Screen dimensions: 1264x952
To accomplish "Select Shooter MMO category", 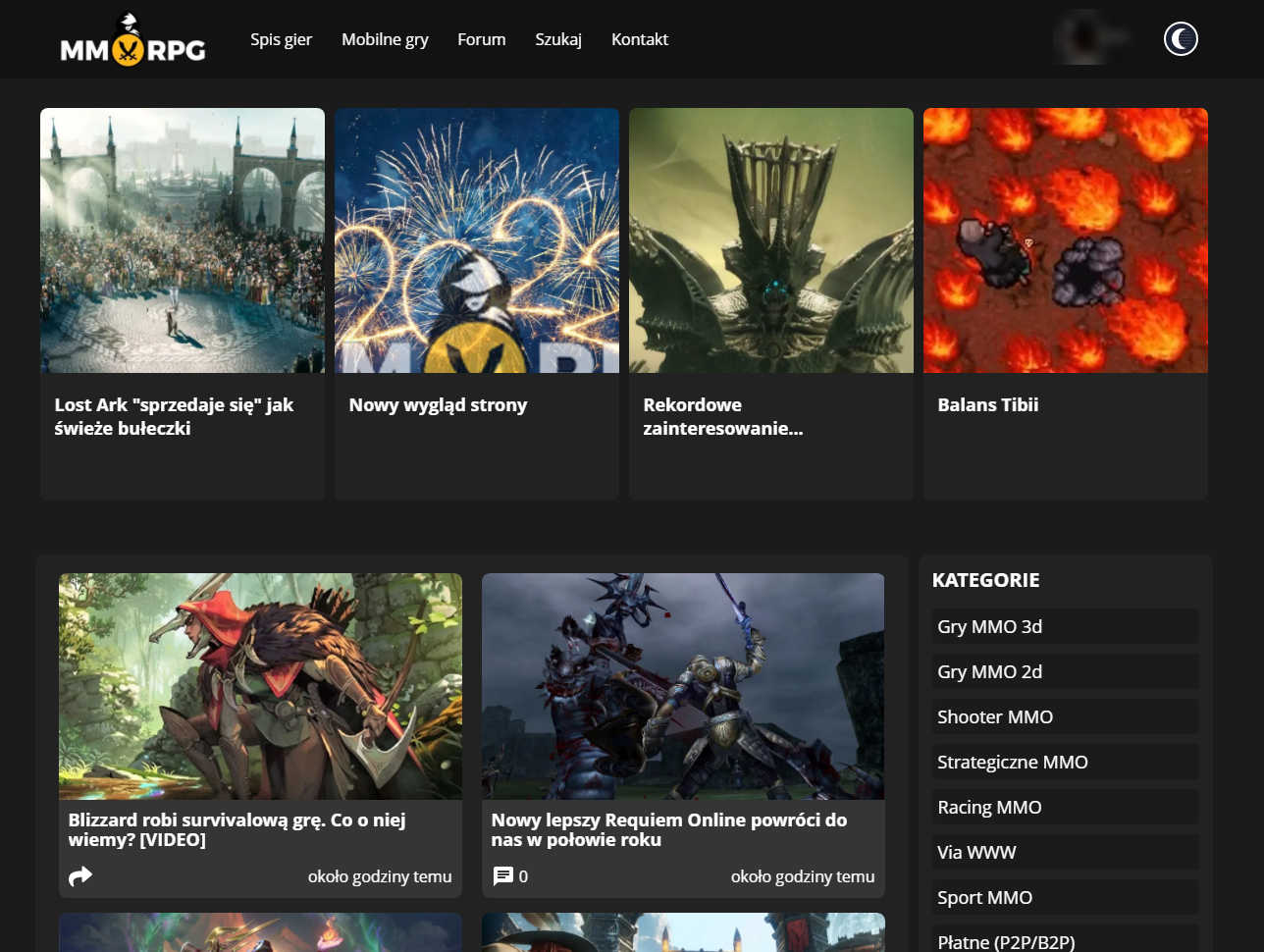I will (x=1065, y=716).
